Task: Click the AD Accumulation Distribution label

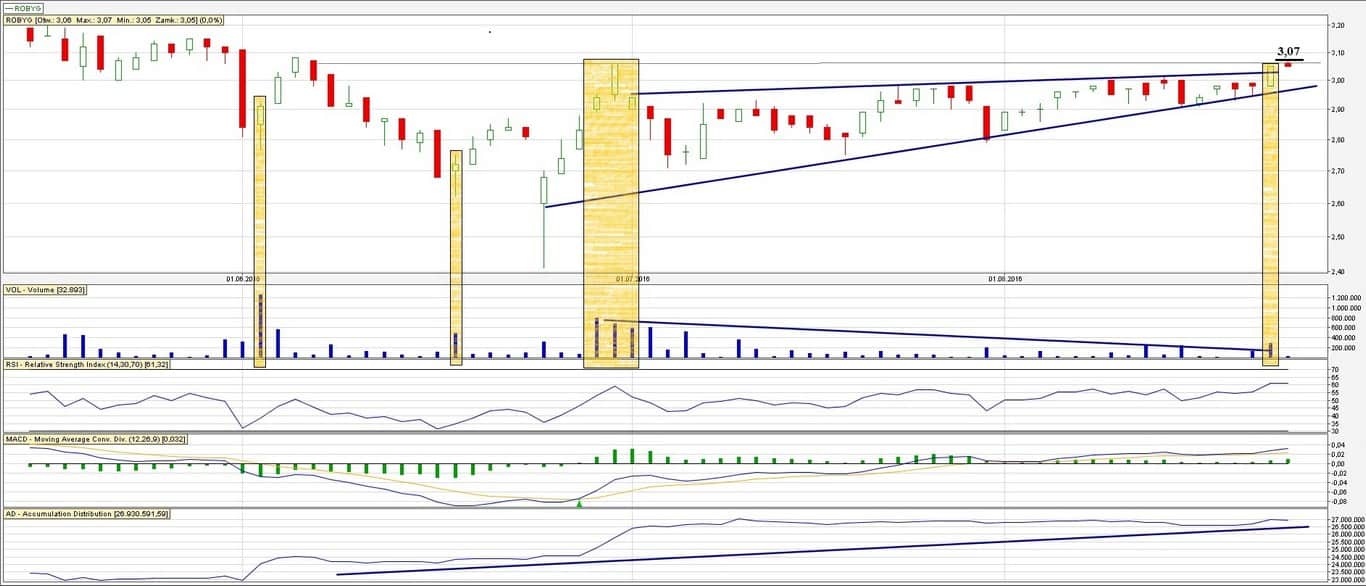Action: 86,513
